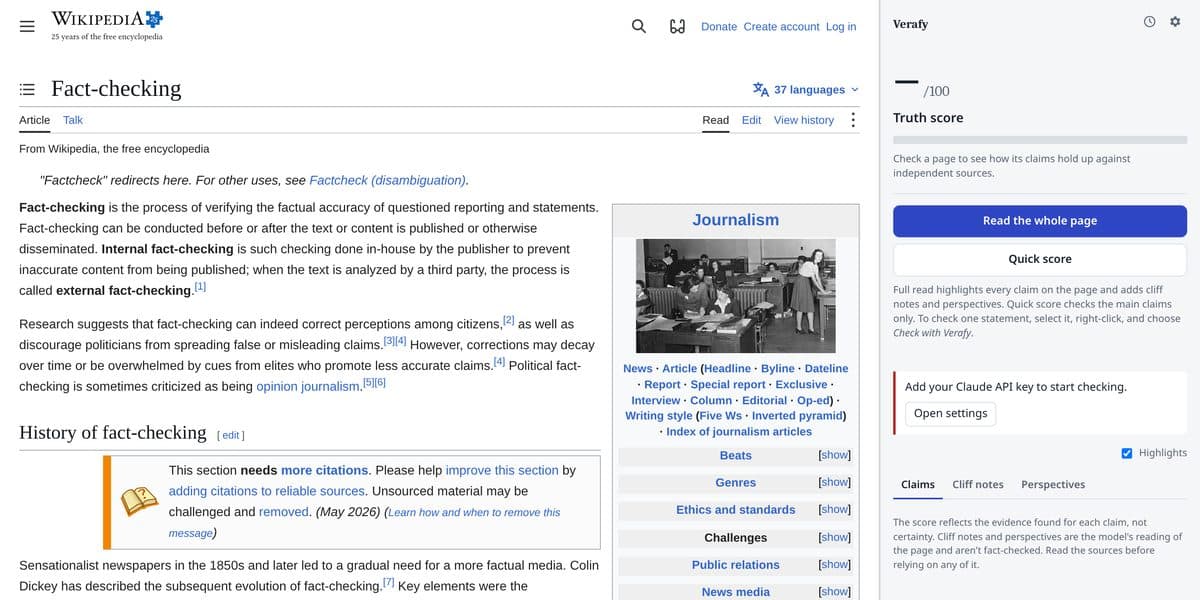
Task: Open adding citations to reliable sources link
Action: 266,491
